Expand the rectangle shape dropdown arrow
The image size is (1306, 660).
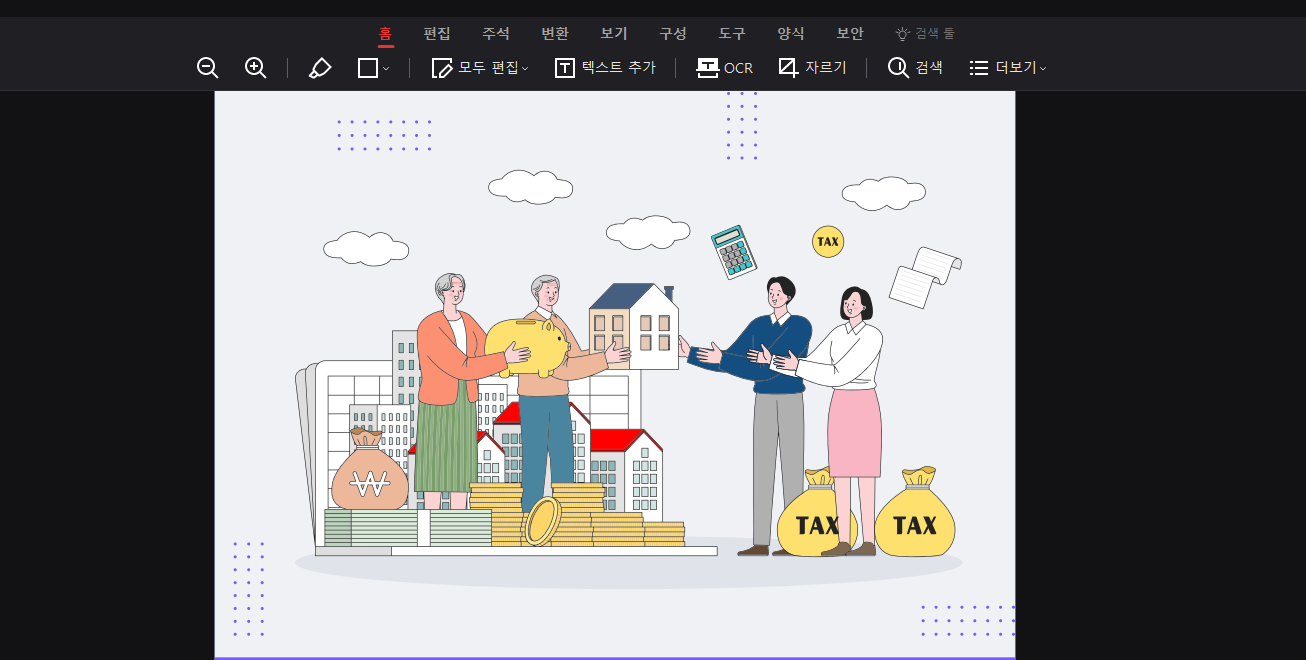[386, 69]
